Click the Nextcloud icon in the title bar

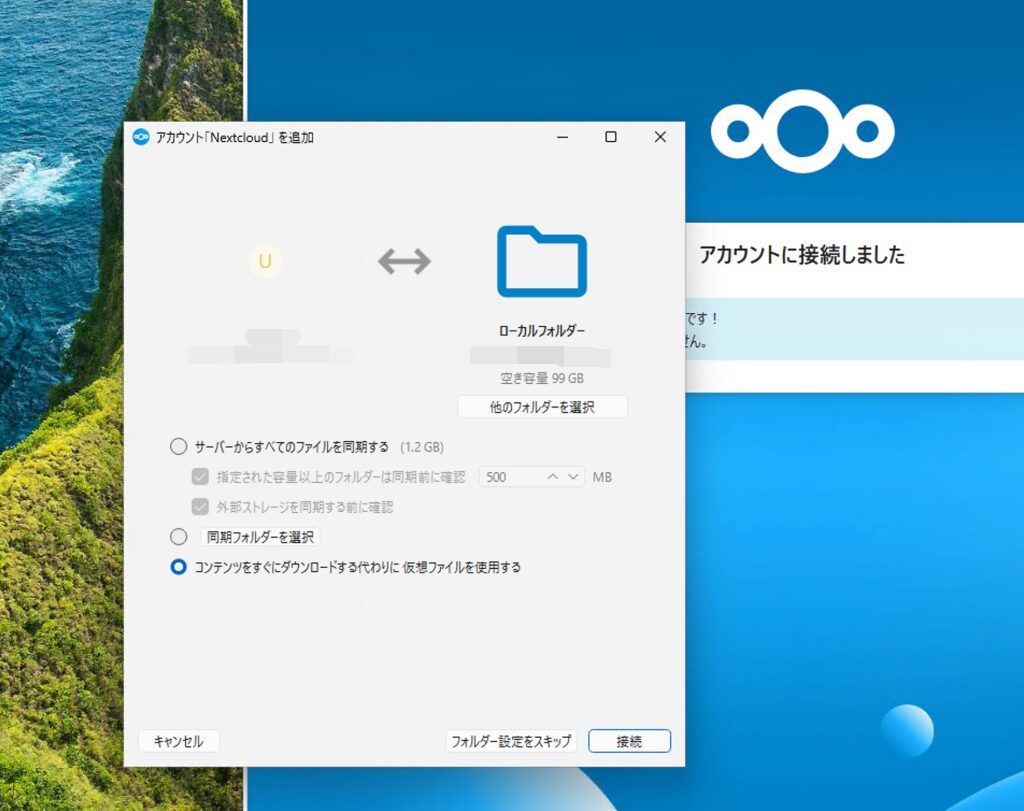point(141,137)
